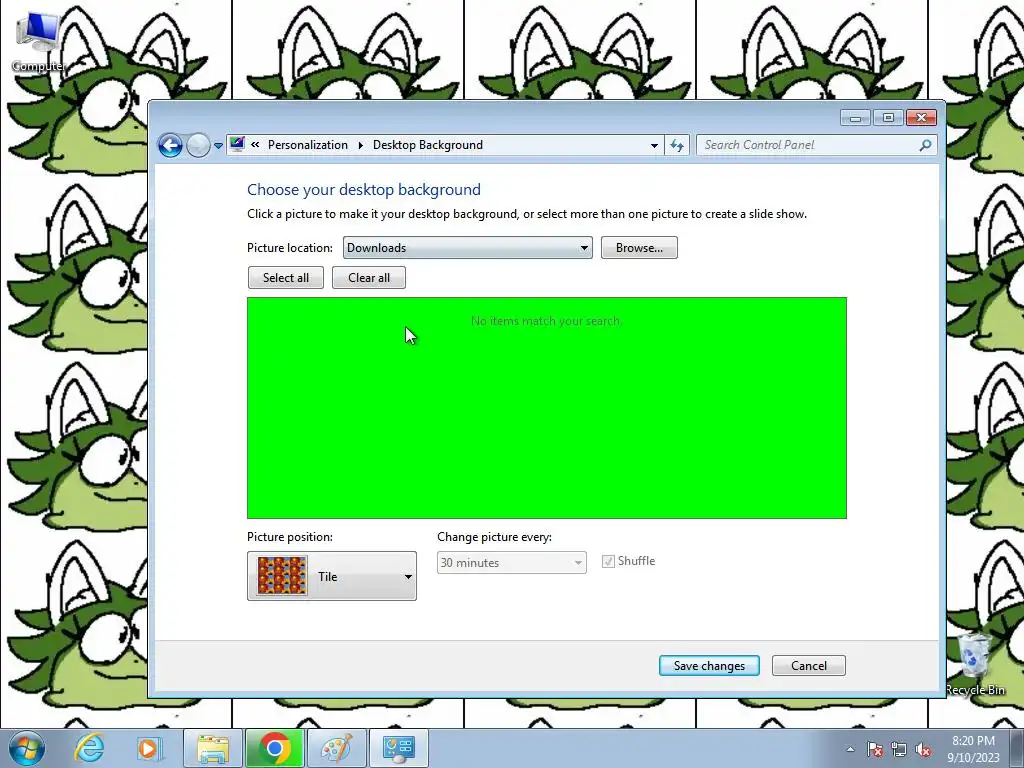1024x768 pixels.
Task: Open the recent pages dropdown arrow
Action: point(218,146)
